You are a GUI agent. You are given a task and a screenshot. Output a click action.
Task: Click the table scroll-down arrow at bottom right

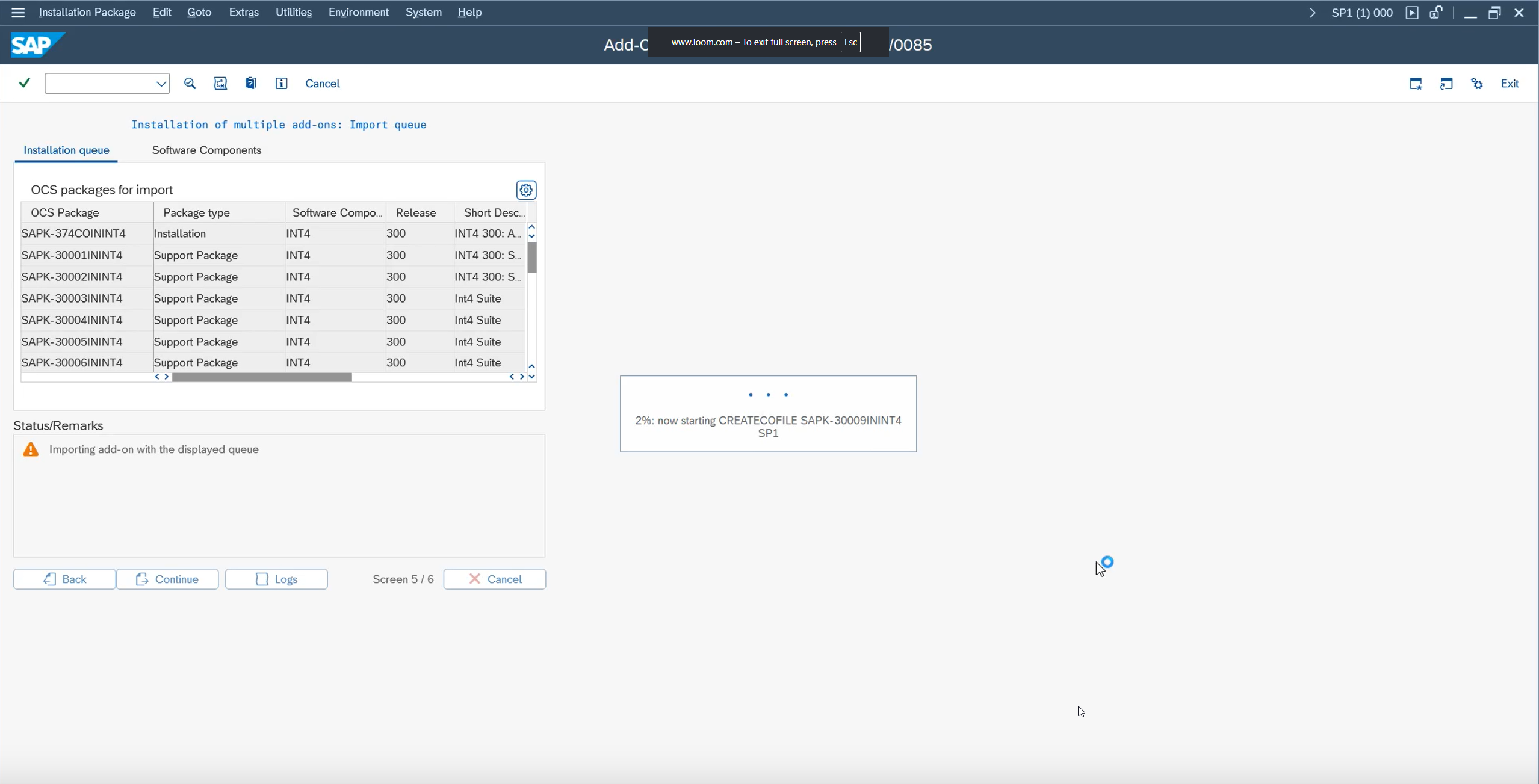(x=532, y=377)
